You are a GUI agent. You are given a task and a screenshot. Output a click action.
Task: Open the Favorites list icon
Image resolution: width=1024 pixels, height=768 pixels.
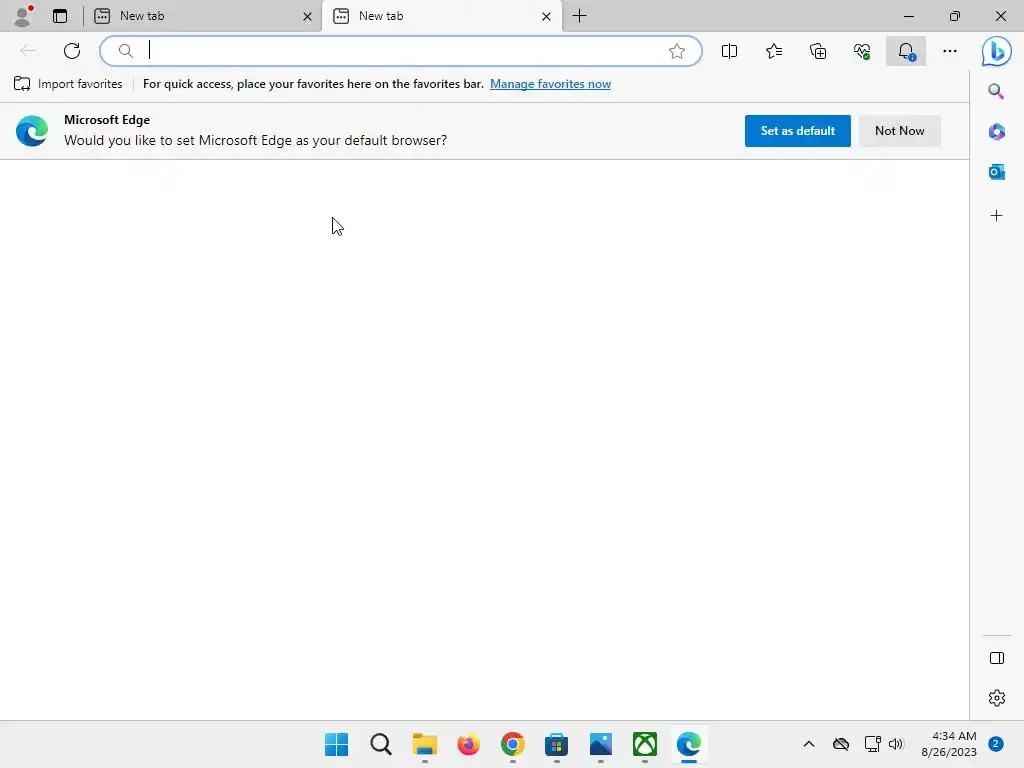(x=774, y=51)
